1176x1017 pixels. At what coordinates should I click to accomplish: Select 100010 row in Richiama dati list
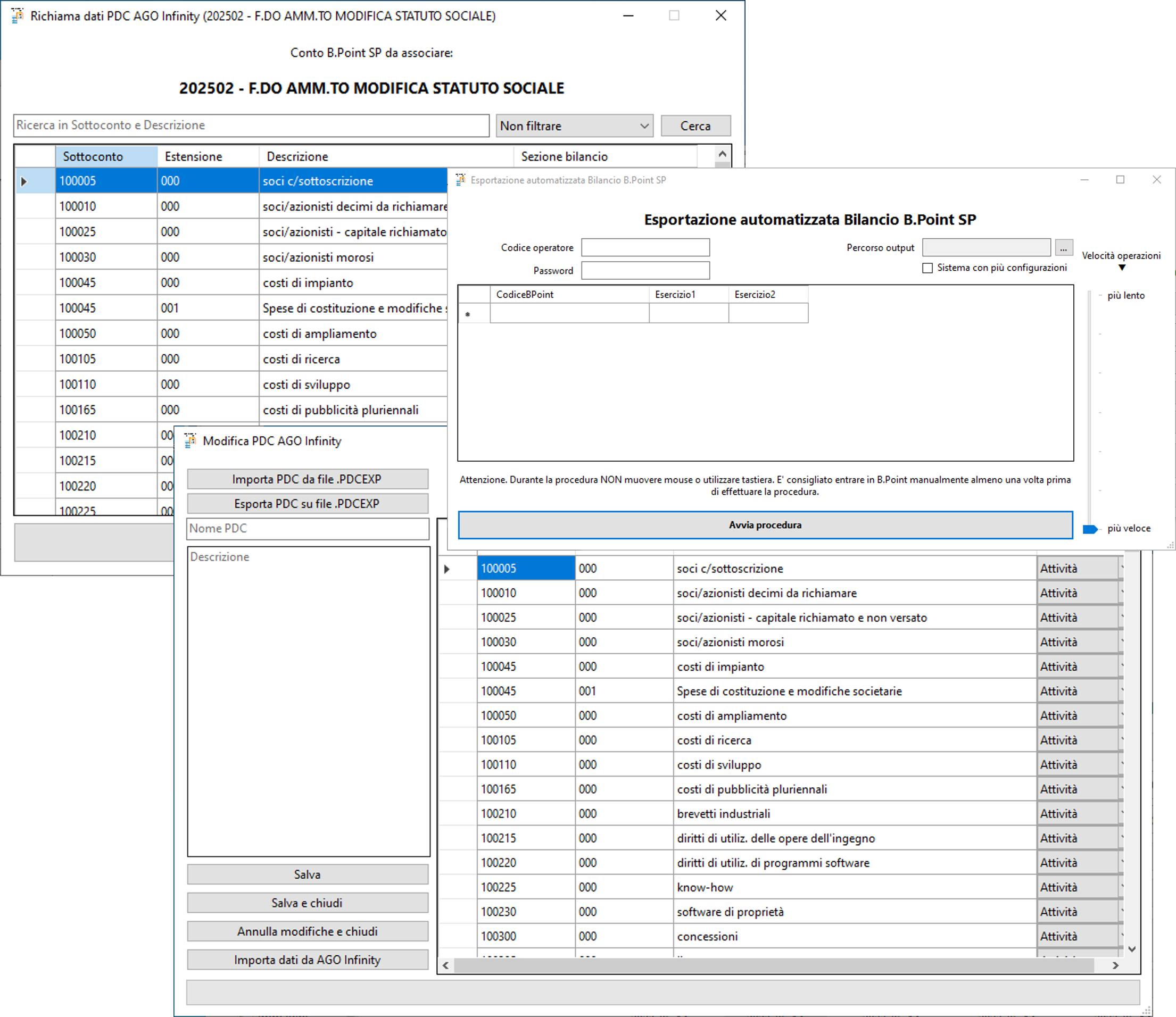[x=231, y=206]
